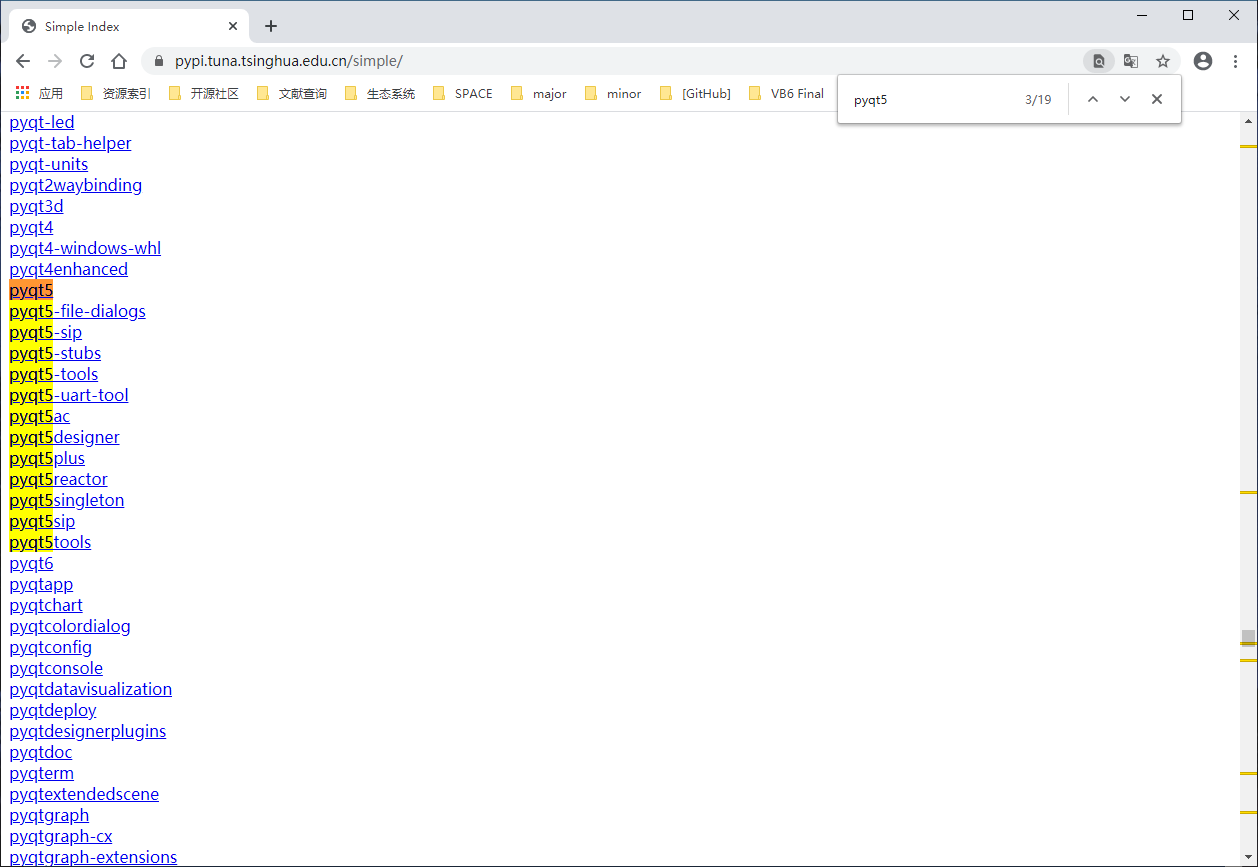
Task: Jump to previous pyqt5 match
Action: point(1092,99)
